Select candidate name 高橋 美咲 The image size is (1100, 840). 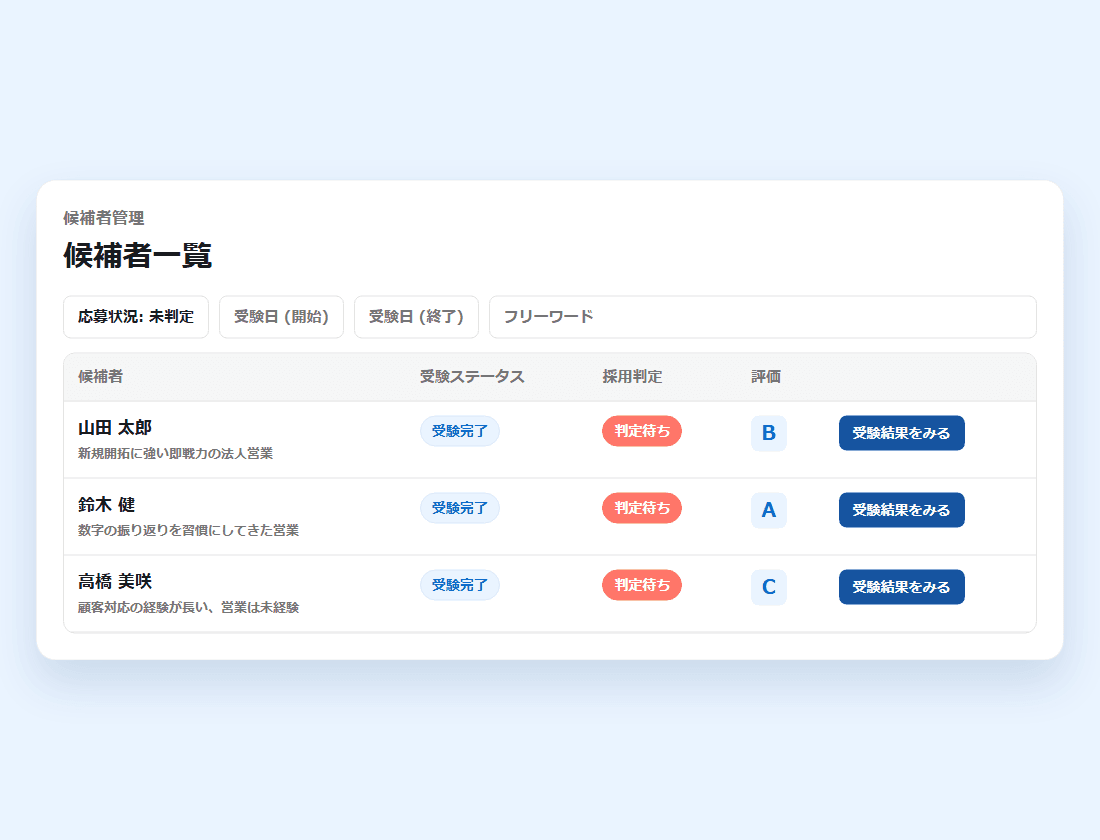[x=115, y=581]
